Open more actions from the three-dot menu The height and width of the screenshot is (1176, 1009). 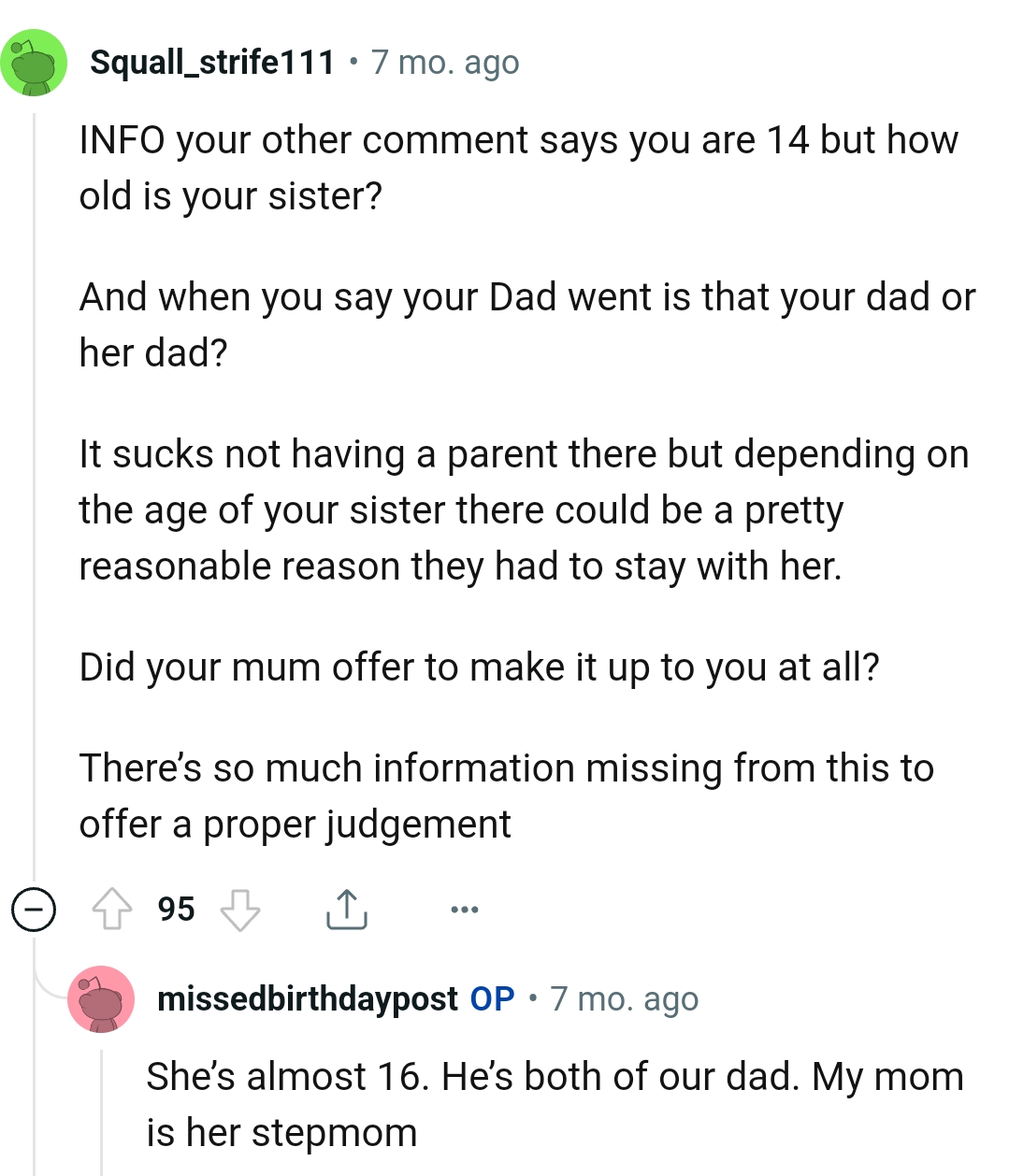(x=465, y=907)
